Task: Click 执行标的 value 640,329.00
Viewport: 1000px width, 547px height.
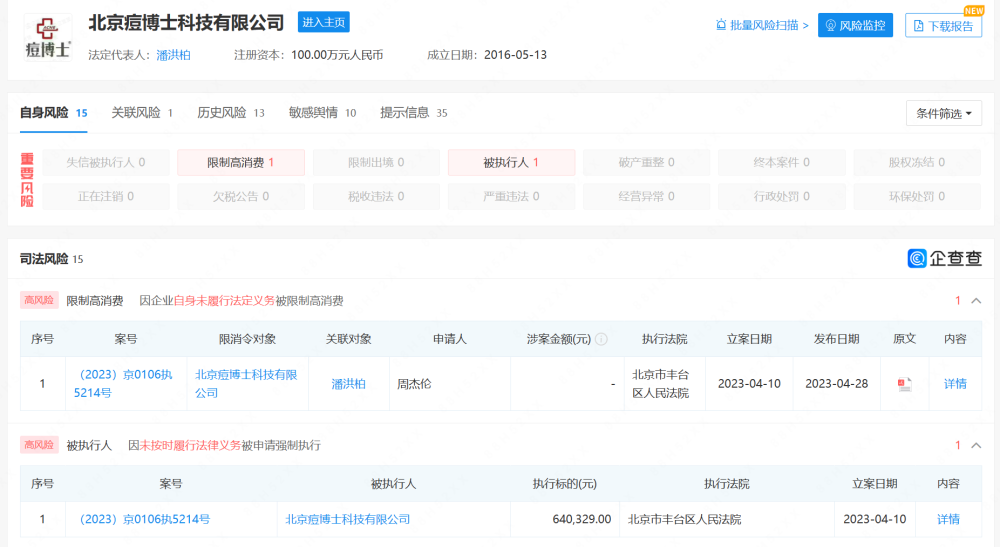Action: tap(582, 520)
